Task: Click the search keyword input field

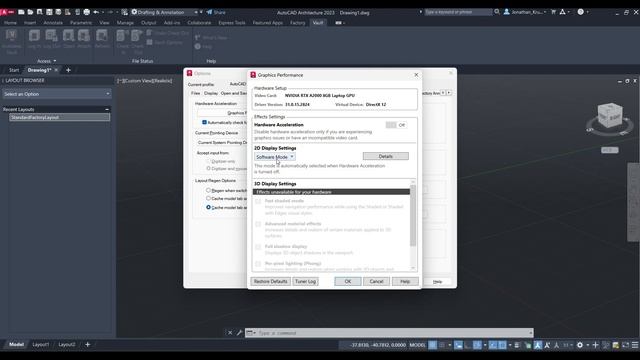Action: 458,12
